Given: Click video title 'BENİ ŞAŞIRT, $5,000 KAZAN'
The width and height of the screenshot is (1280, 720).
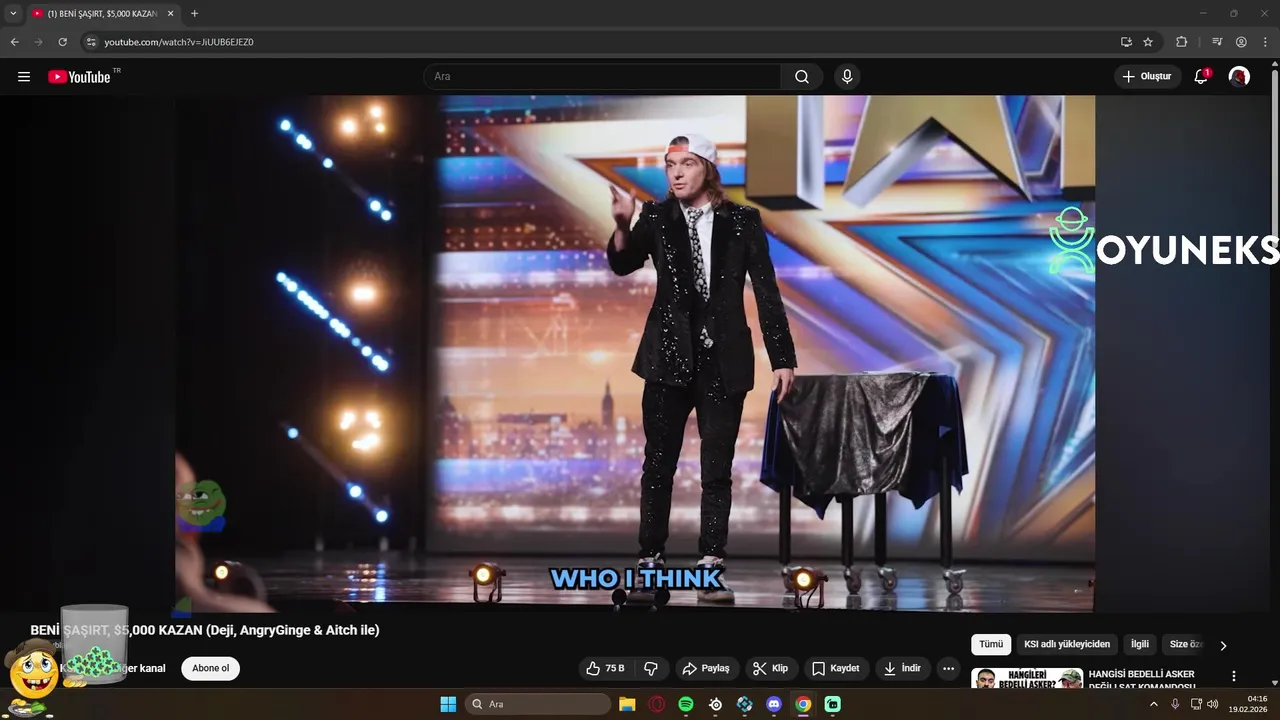Looking at the screenshot, I should point(205,630).
